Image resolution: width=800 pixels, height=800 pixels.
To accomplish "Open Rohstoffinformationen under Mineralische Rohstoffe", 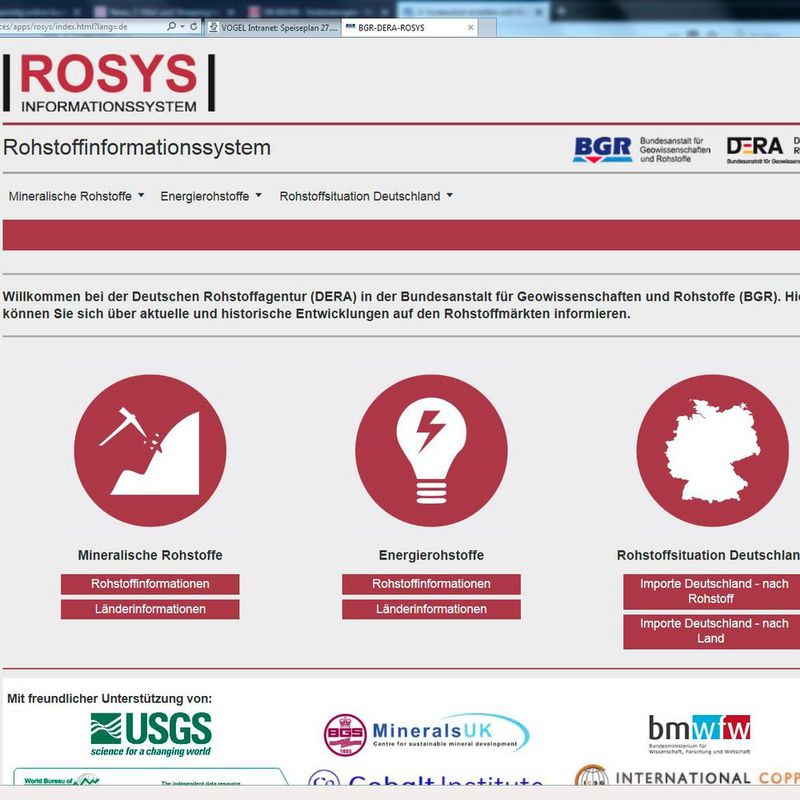I will point(150,584).
